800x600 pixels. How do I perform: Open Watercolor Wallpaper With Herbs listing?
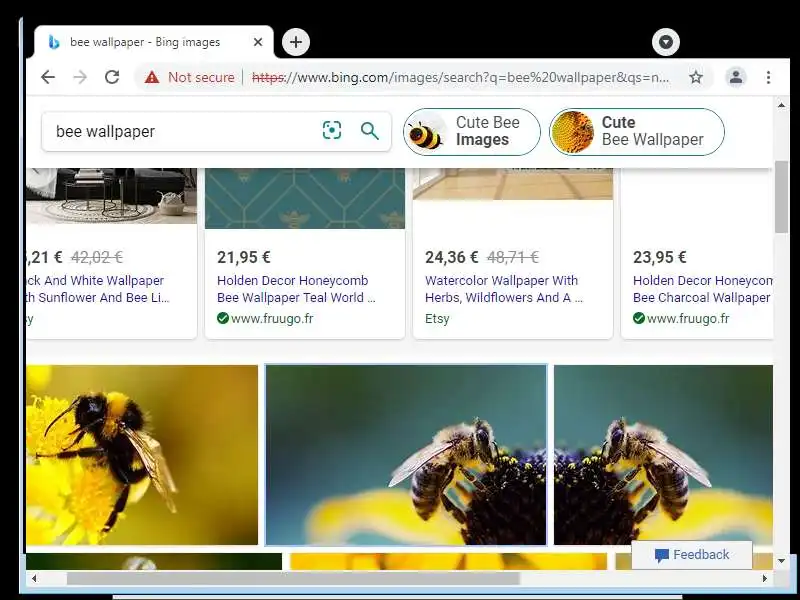(504, 289)
